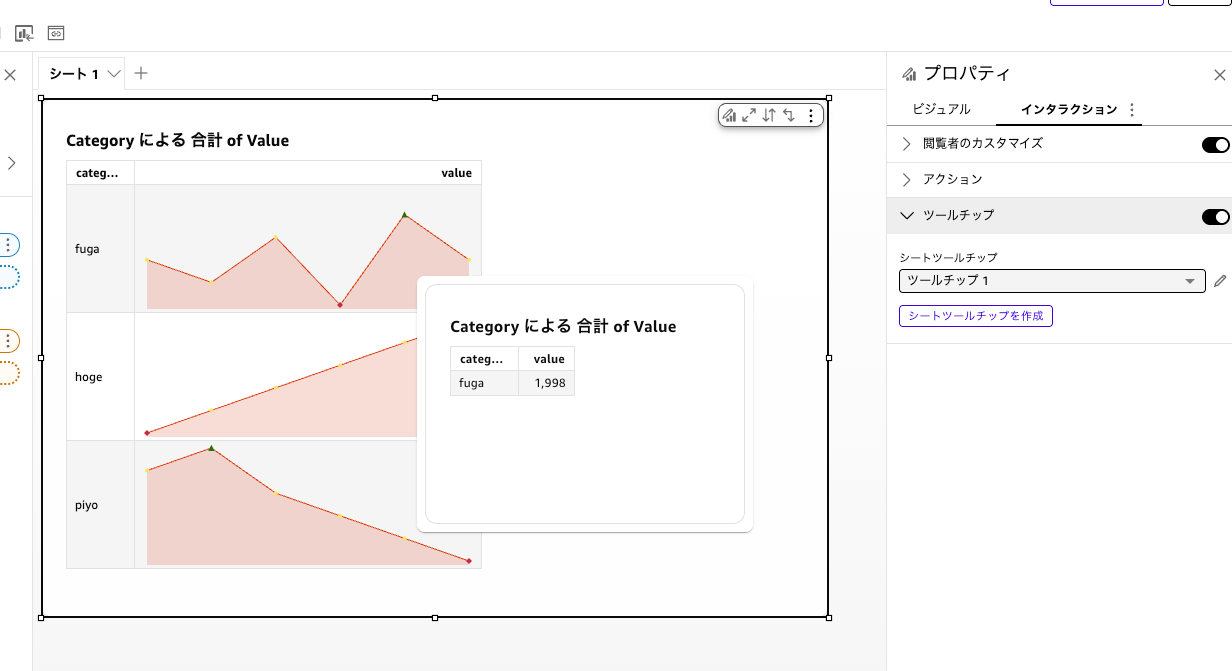Expand the 閲覧者のカスタマイズ section
The image size is (1232, 671).
click(x=906, y=144)
